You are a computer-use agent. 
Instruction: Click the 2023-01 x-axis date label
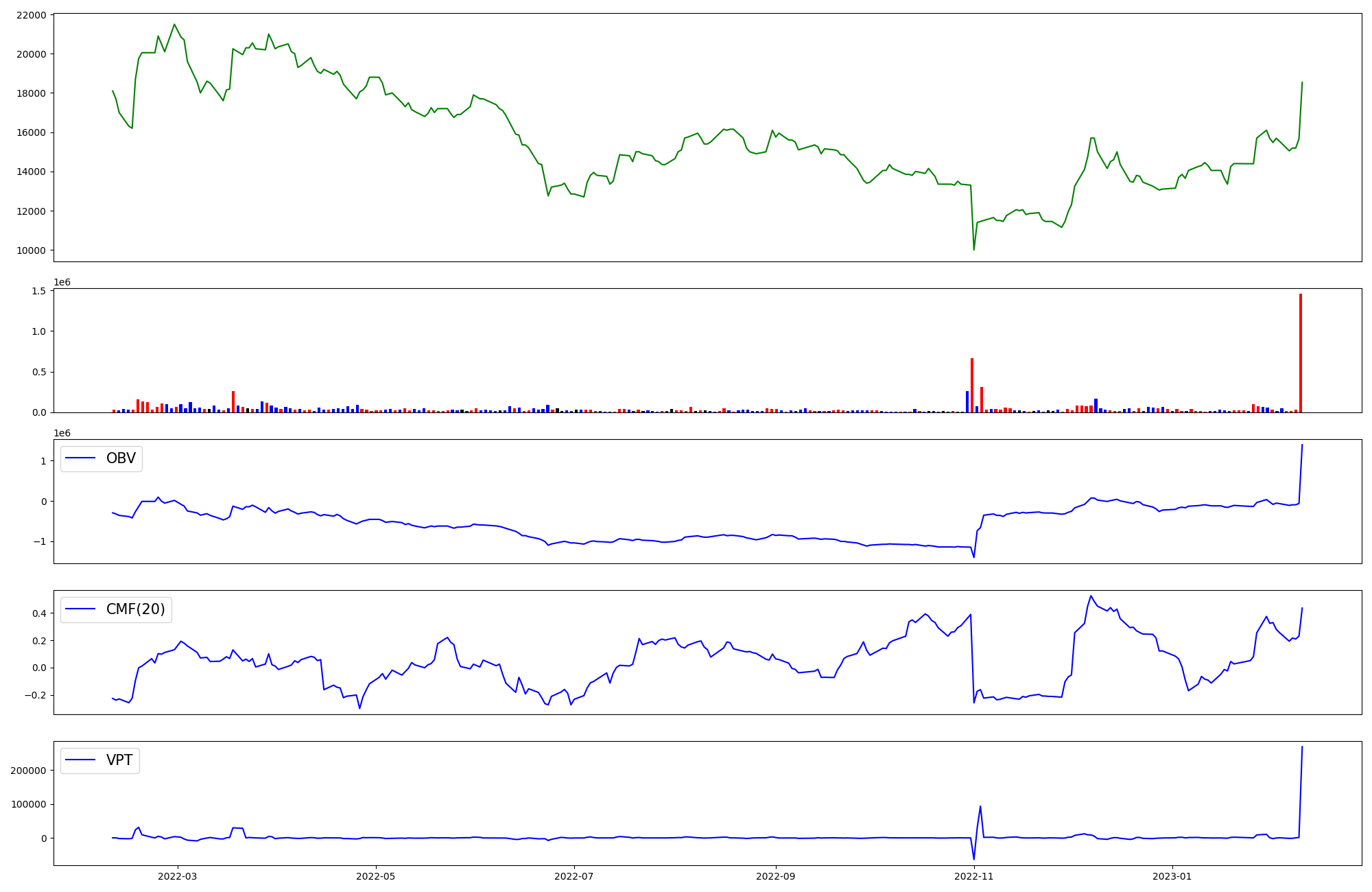click(x=1172, y=876)
